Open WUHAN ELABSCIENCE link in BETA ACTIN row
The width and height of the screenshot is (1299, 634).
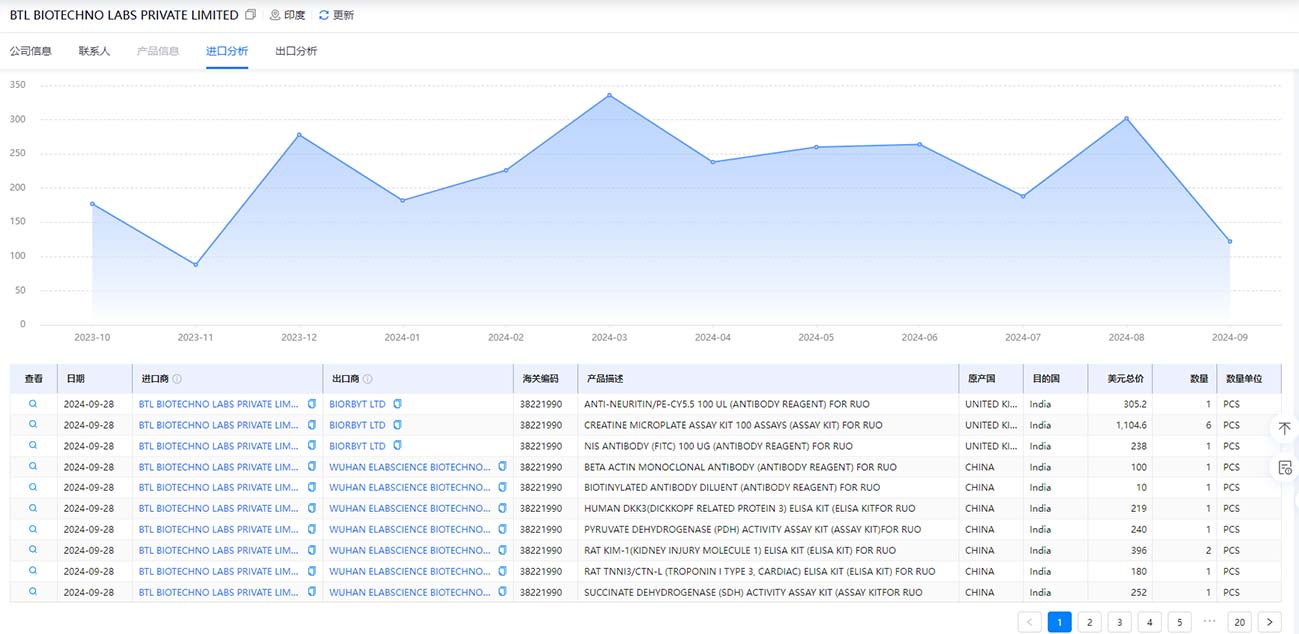click(x=410, y=467)
